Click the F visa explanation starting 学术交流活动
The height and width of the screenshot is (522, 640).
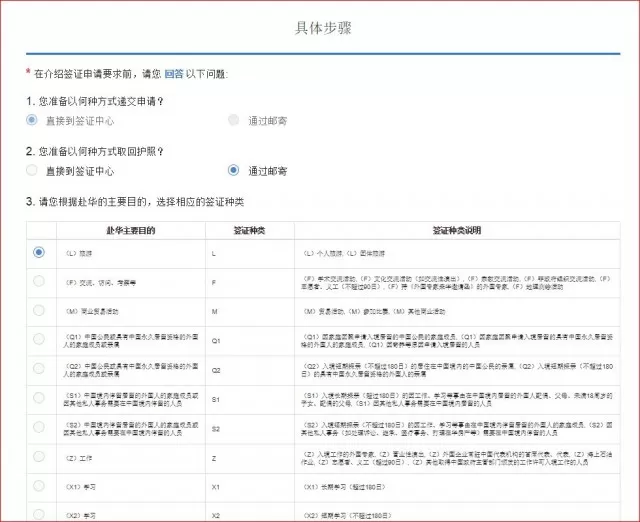pos(457,283)
